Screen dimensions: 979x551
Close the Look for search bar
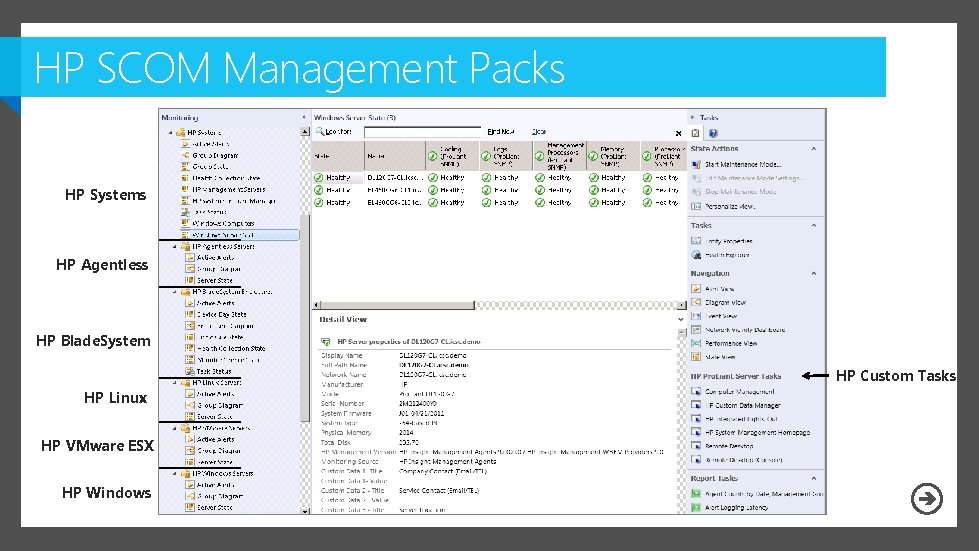[679, 133]
